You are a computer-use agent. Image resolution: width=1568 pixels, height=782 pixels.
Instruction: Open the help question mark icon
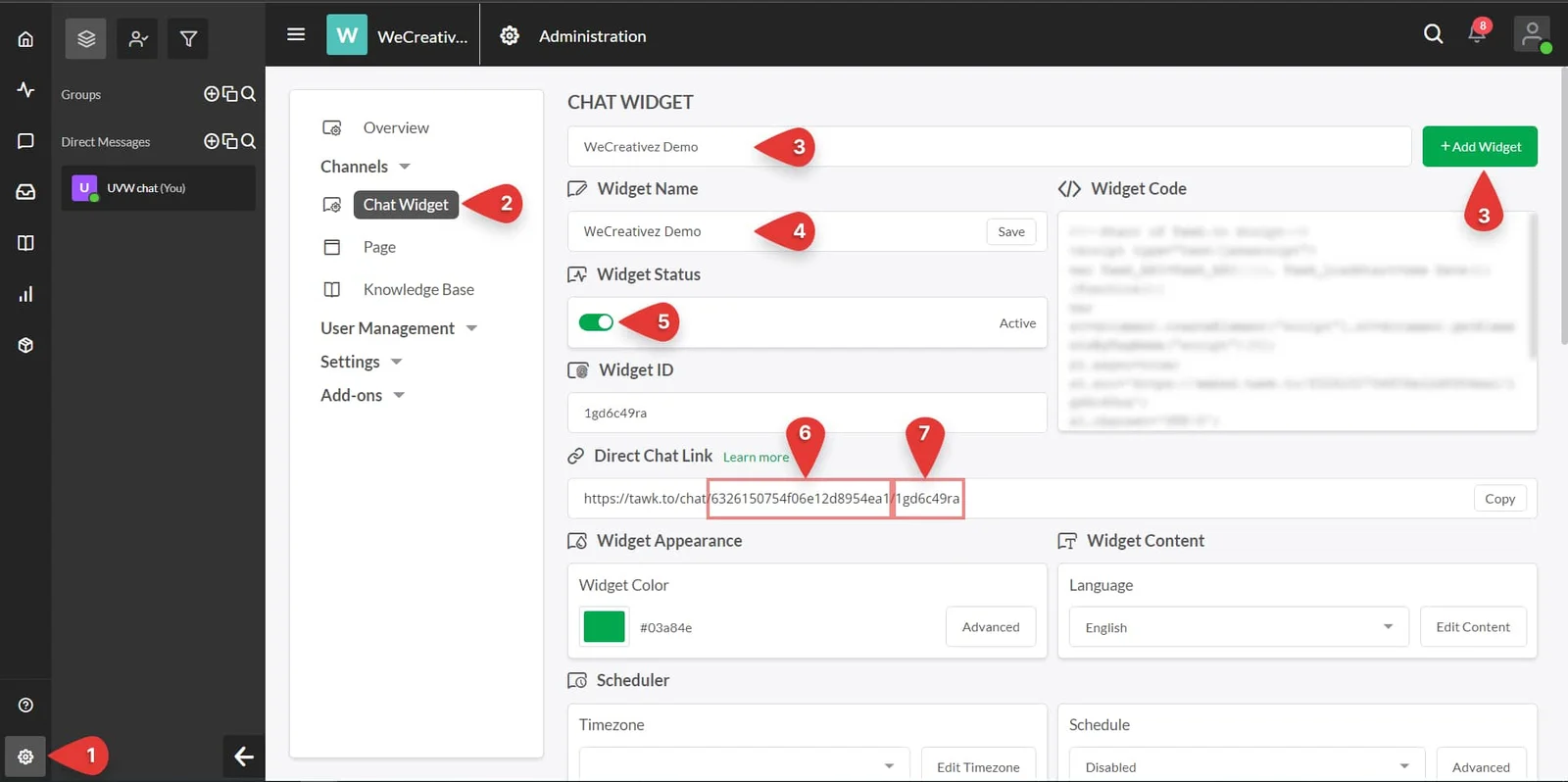(x=25, y=706)
